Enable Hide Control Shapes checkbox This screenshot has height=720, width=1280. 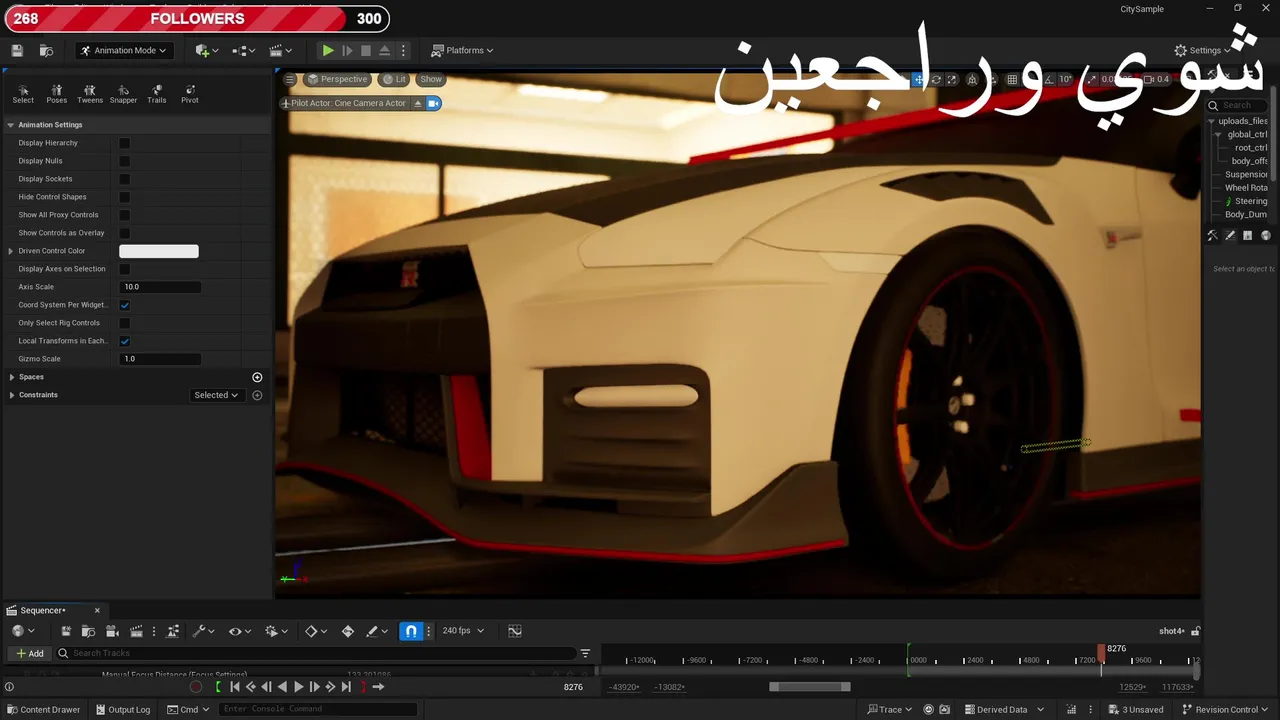(x=125, y=197)
